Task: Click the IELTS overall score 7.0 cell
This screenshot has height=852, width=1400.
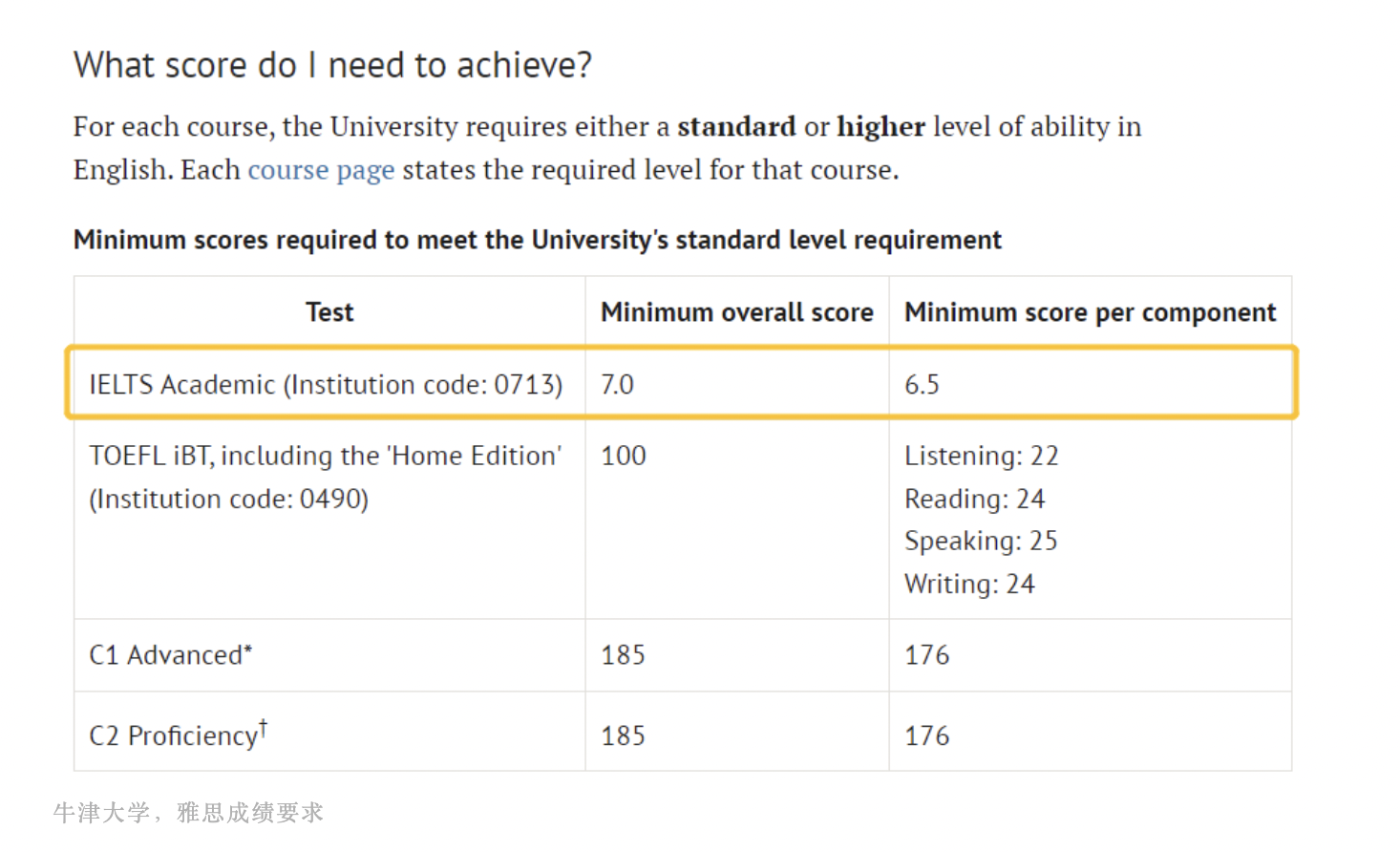Action: point(618,384)
